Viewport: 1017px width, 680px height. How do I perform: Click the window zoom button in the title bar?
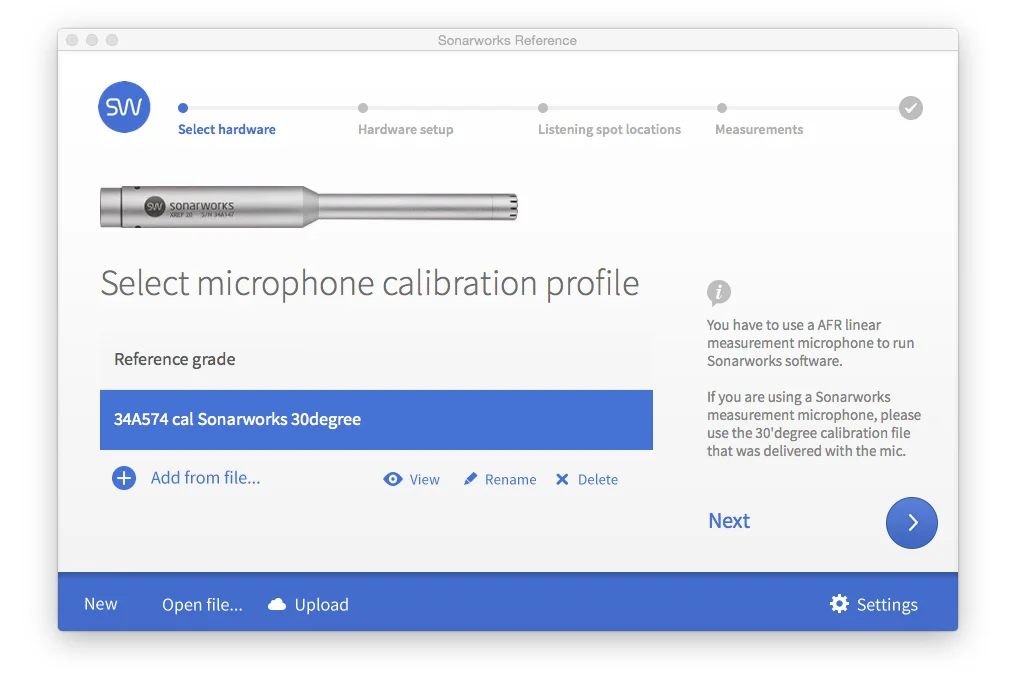click(112, 40)
